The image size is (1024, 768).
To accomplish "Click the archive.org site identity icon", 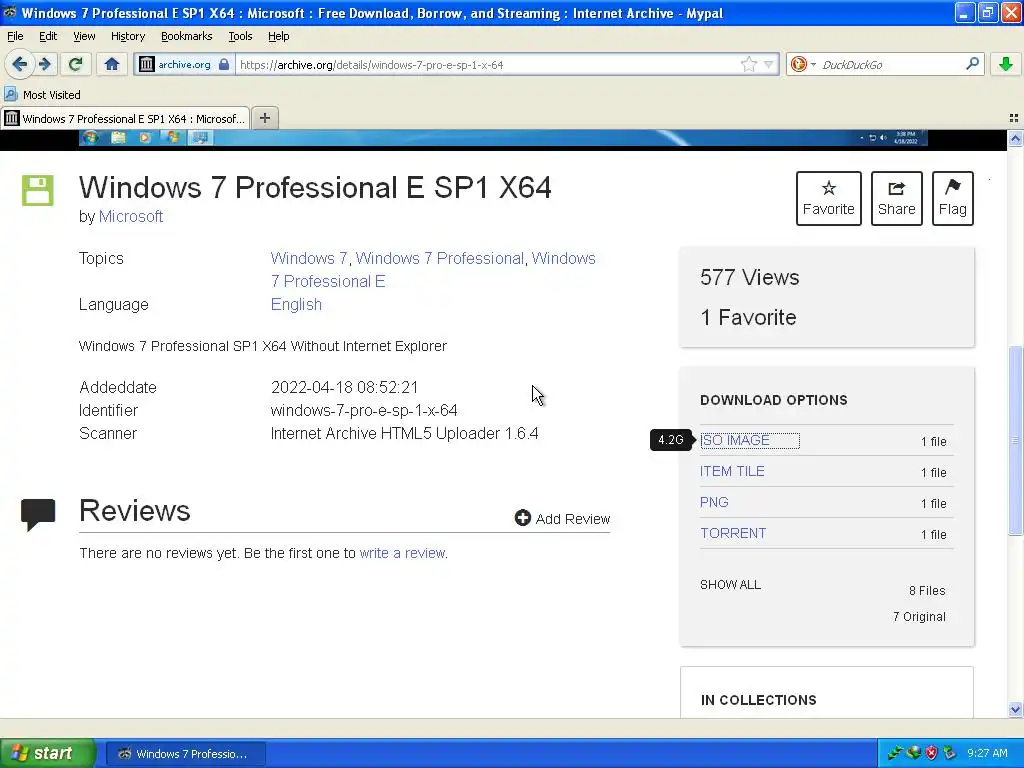I will point(147,64).
